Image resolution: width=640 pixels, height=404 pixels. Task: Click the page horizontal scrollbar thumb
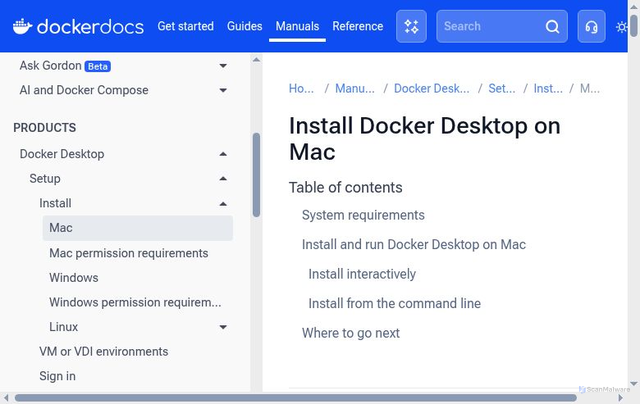(296, 397)
